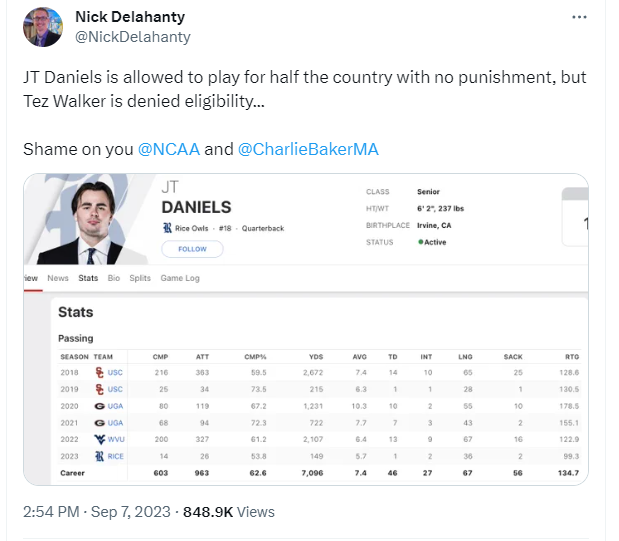Click the Rice logo in 2023 row
This screenshot has height=541, width=619.
click(98, 456)
